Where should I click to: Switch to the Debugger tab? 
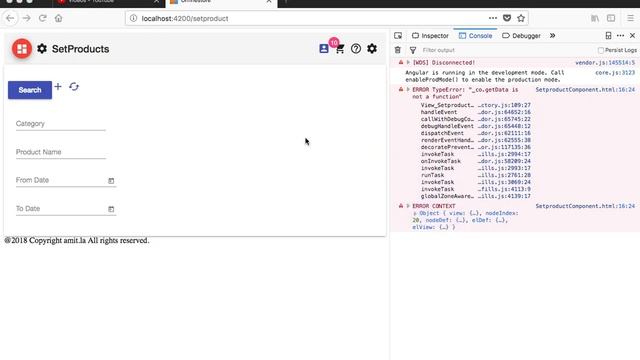[521, 36]
